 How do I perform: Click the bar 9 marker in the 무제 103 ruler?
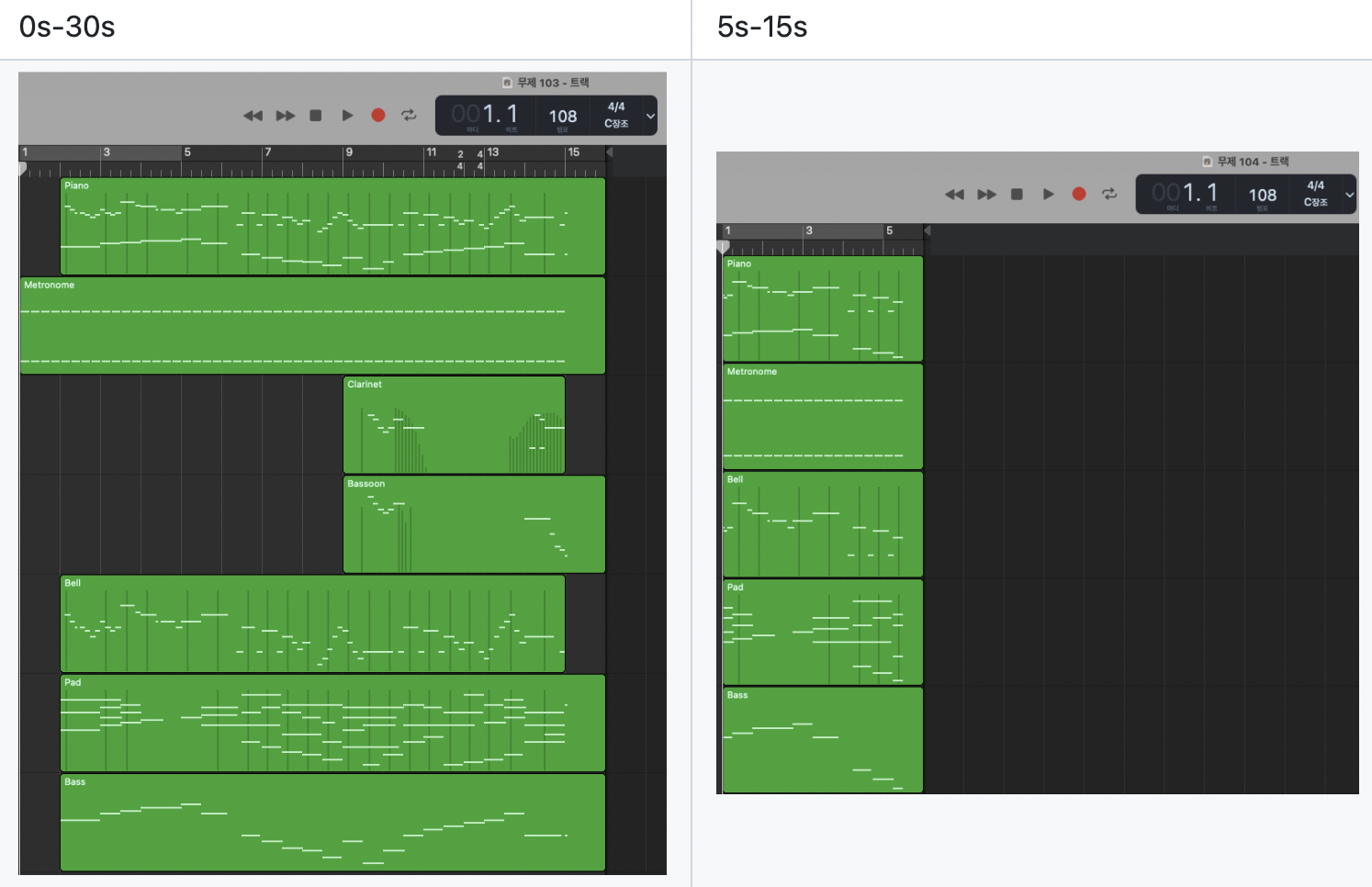coord(350,152)
